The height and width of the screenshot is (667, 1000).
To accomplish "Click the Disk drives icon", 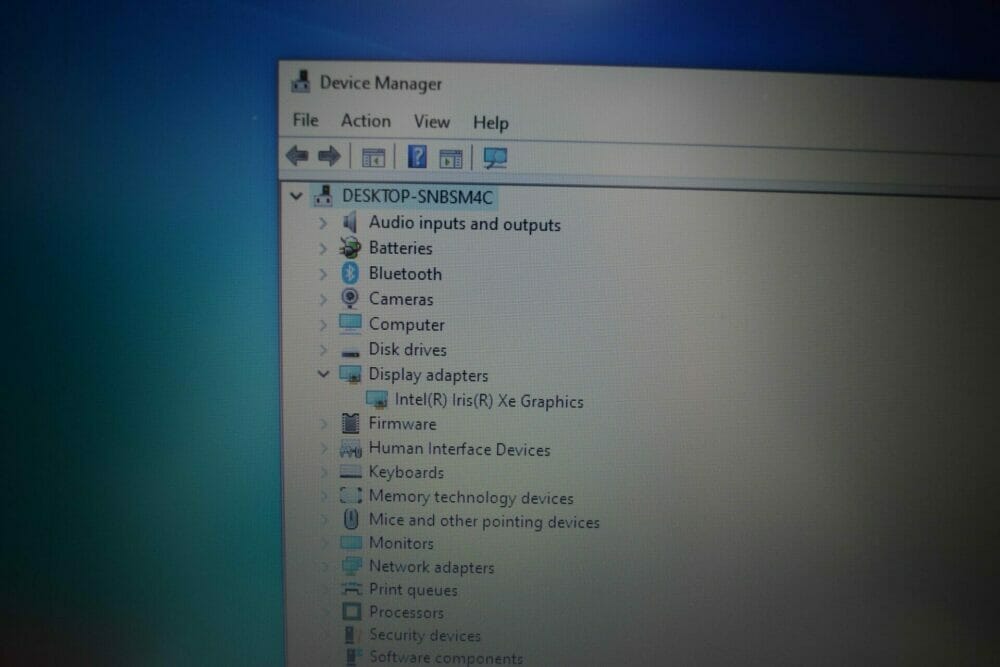I will 350,351.
